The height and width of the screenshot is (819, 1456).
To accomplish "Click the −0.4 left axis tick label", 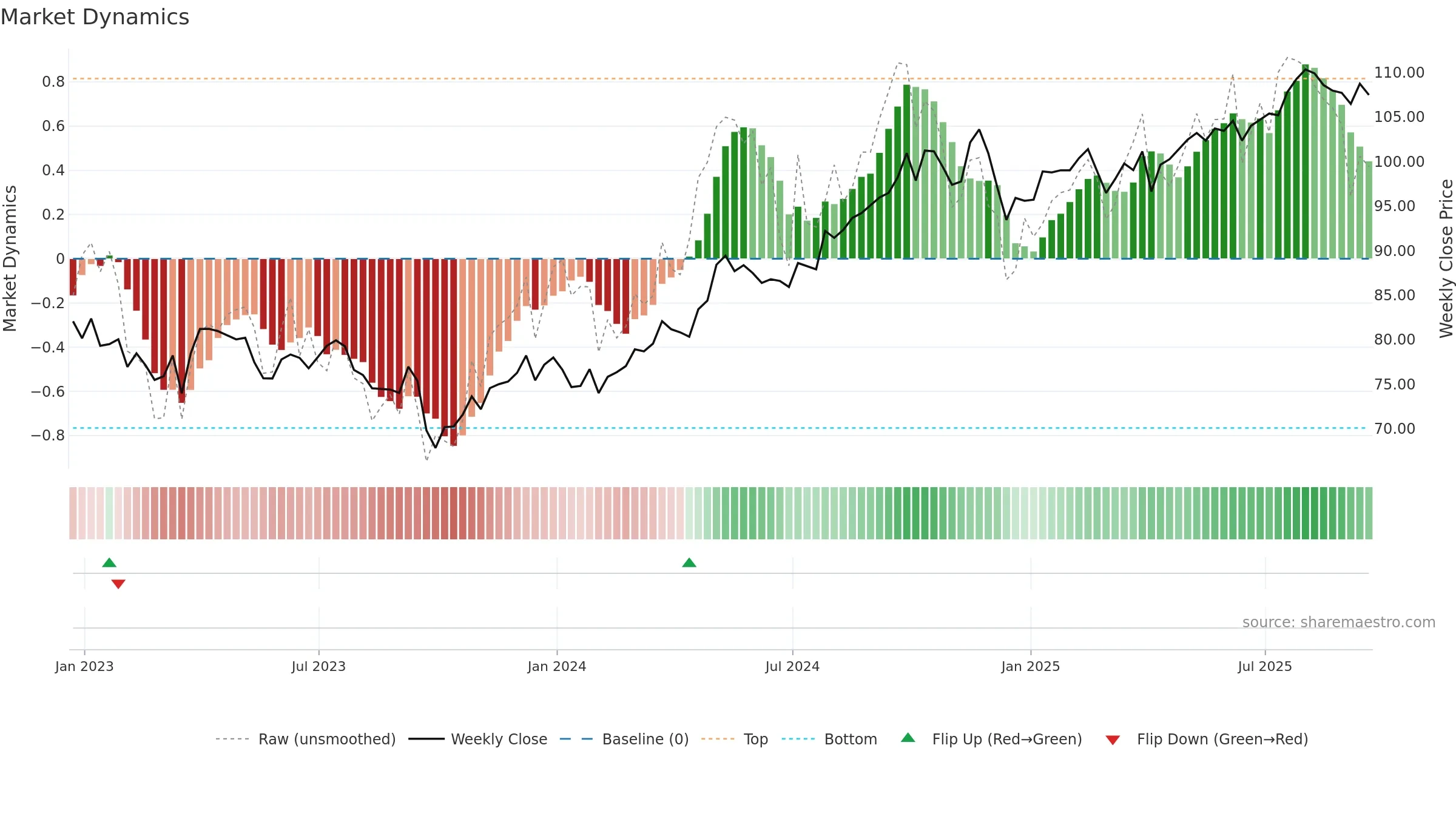I will (48, 347).
